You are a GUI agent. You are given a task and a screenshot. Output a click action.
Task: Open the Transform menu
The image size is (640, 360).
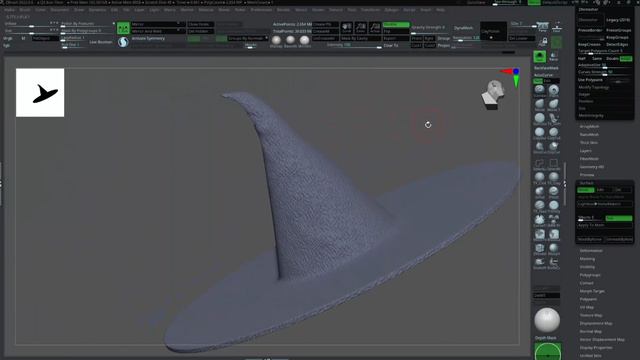[x=370, y=10]
